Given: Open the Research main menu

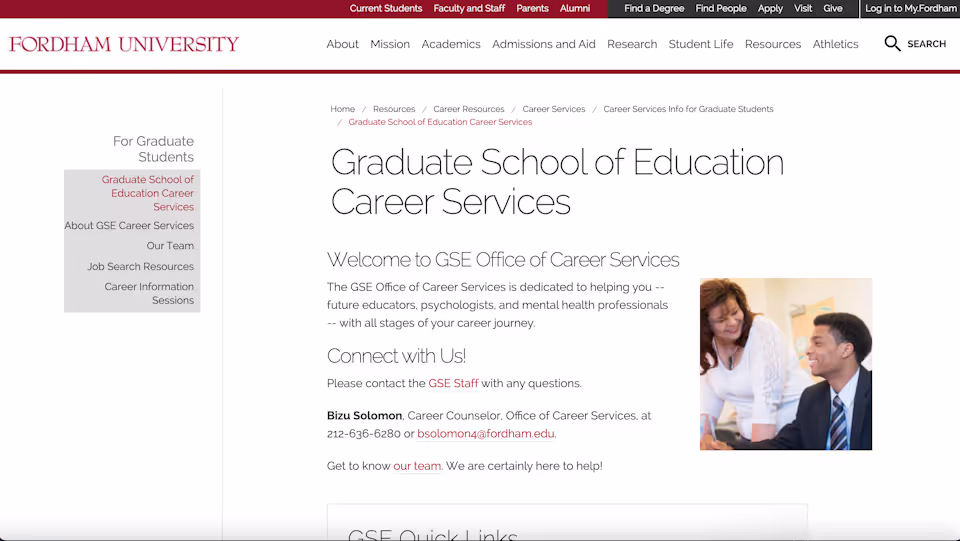Looking at the screenshot, I should tap(632, 44).
